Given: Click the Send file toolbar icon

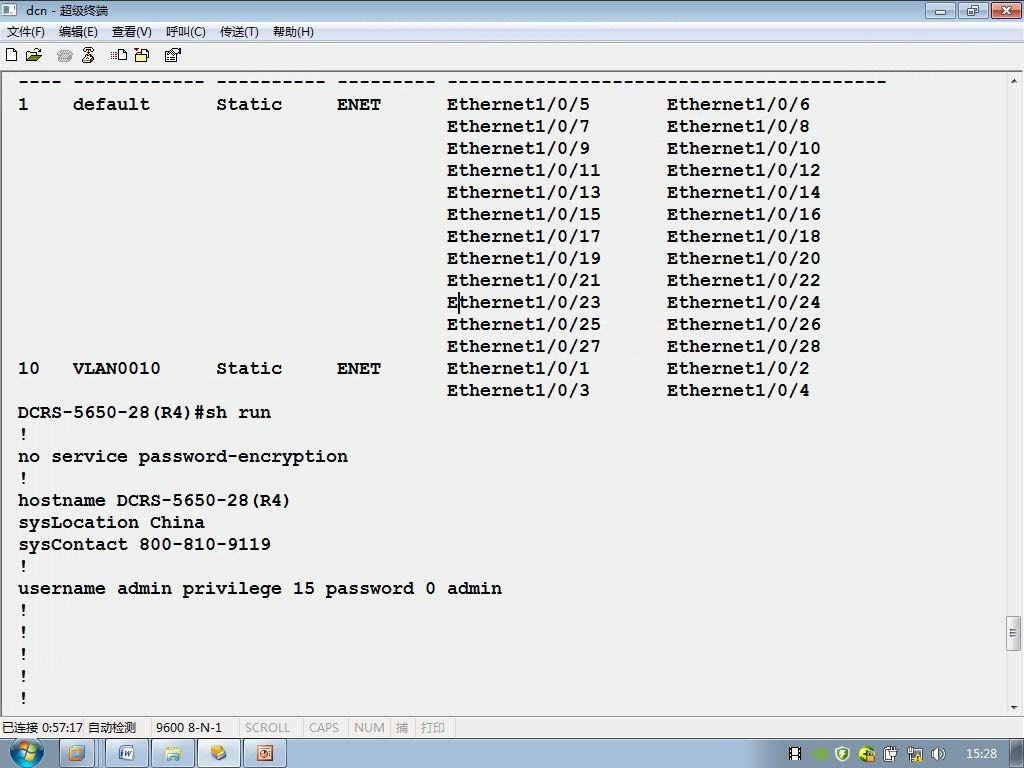Looking at the screenshot, I should click(x=119, y=55).
